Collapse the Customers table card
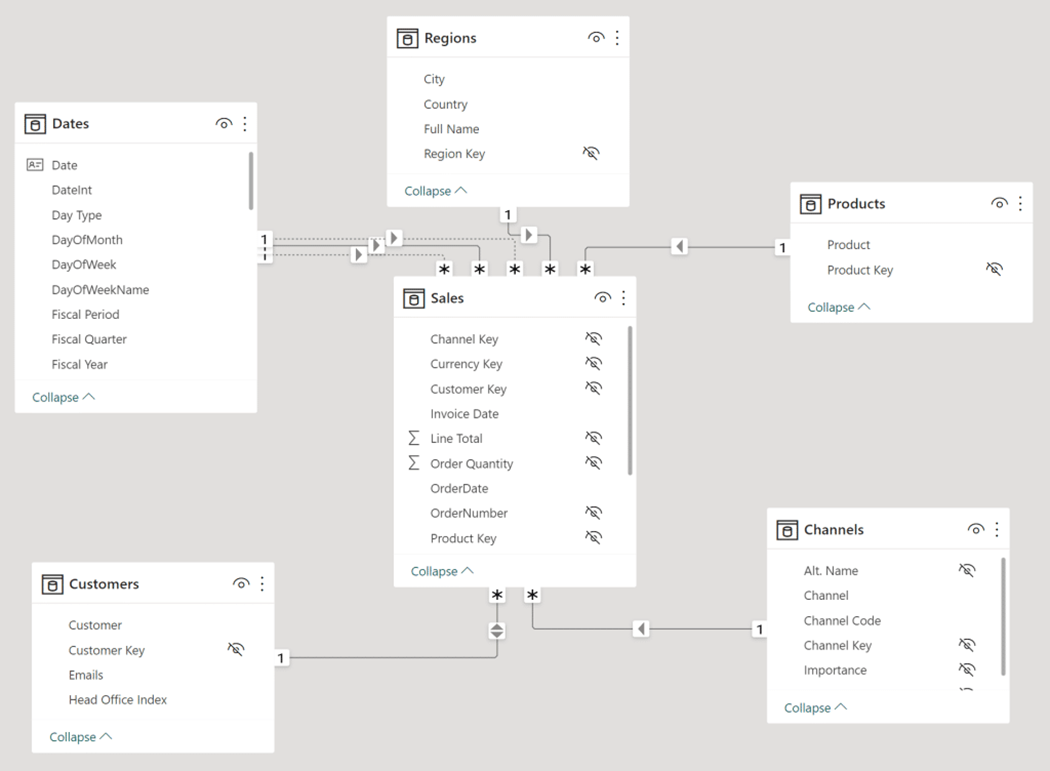This screenshot has width=1050, height=771. [80, 737]
